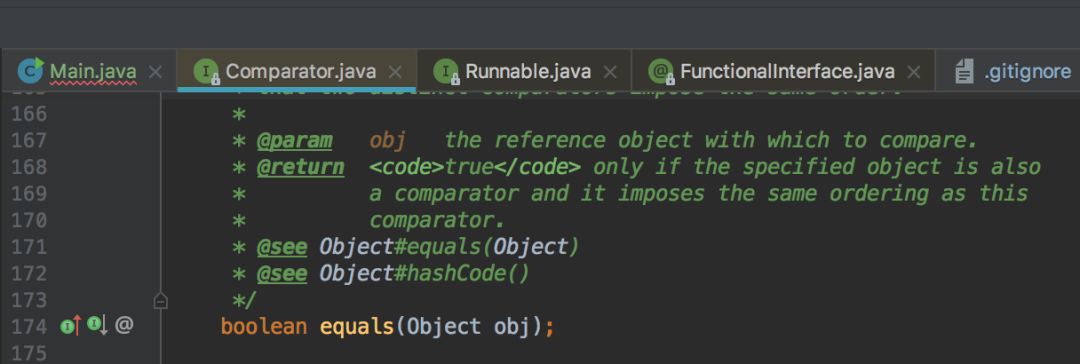Click the @ annotation gutter icon on line 174
The height and width of the screenshot is (364, 1080).
point(124,325)
